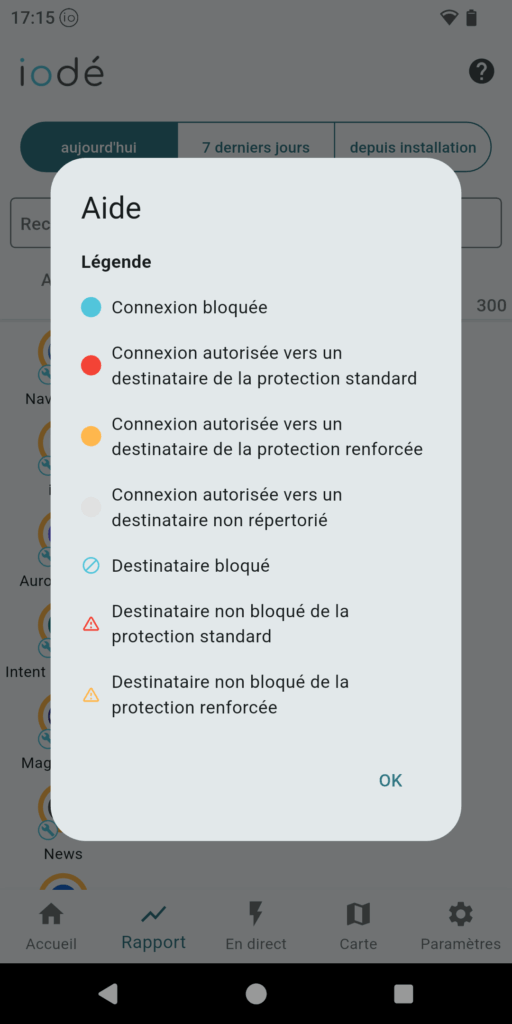This screenshot has width=512, height=1024.
Task: Open the Carte map tab
Action: [358, 926]
